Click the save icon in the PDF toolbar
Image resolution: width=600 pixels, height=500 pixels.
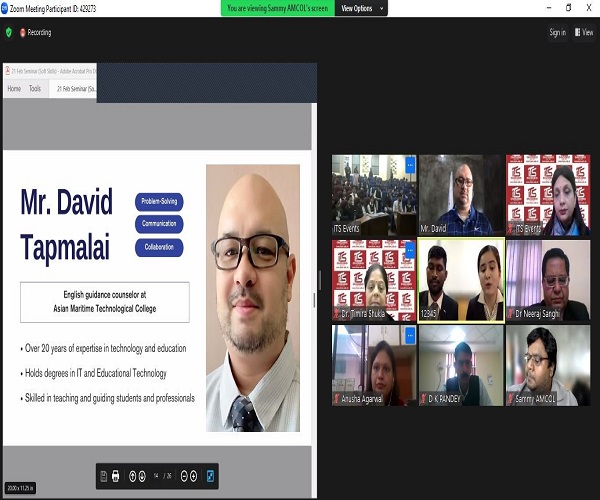pyautogui.click(x=103, y=476)
